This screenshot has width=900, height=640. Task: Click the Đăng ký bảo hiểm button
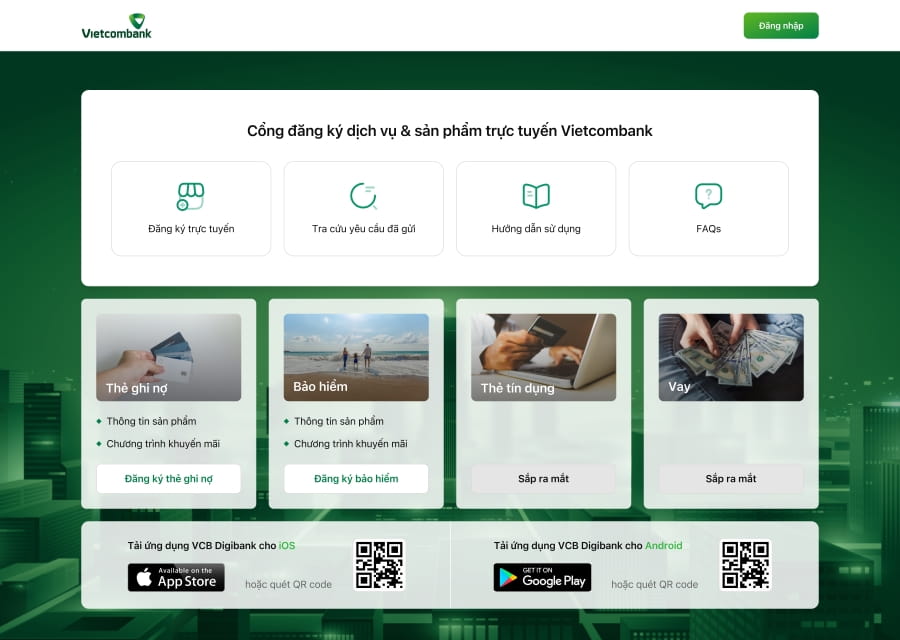[x=356, y=479]
